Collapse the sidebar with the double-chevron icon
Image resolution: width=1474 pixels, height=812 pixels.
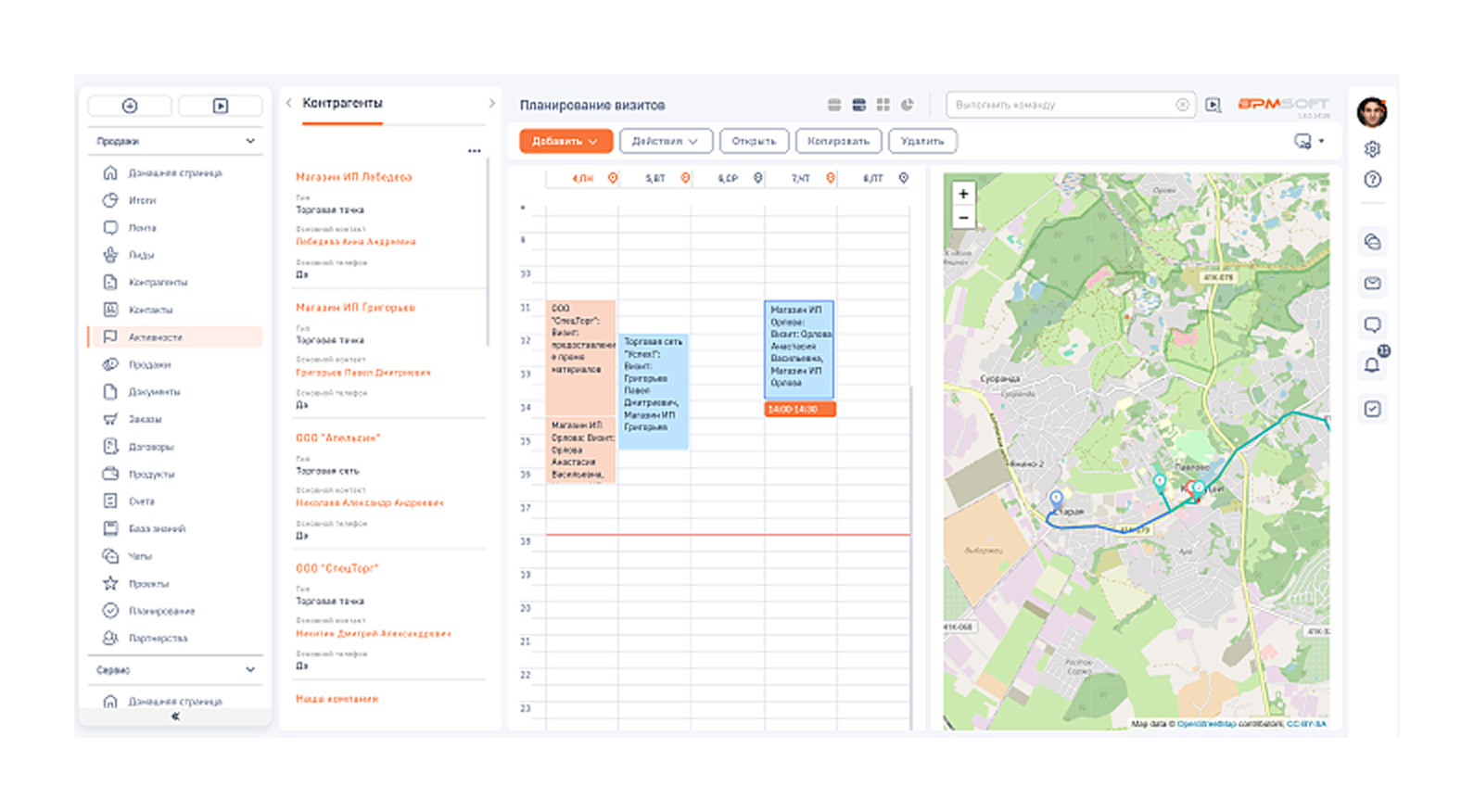(175, 717)
